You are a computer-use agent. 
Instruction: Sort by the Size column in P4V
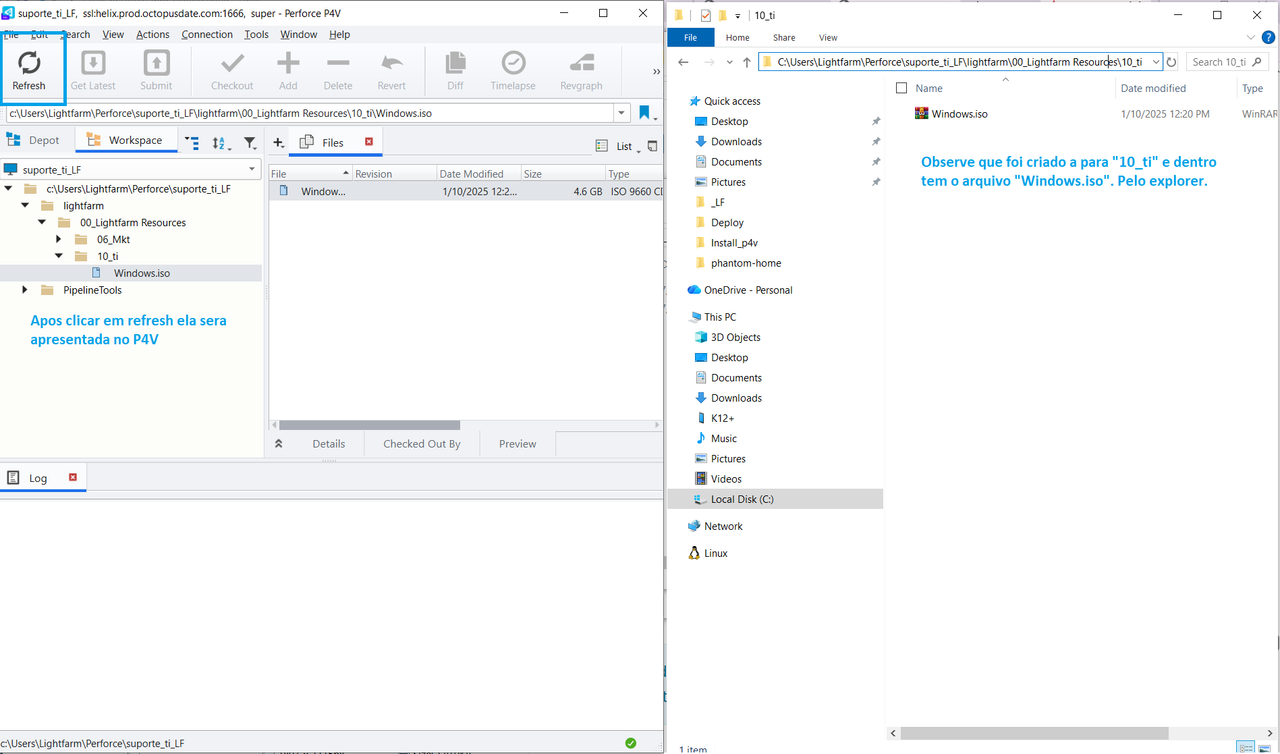pos(562,174)
